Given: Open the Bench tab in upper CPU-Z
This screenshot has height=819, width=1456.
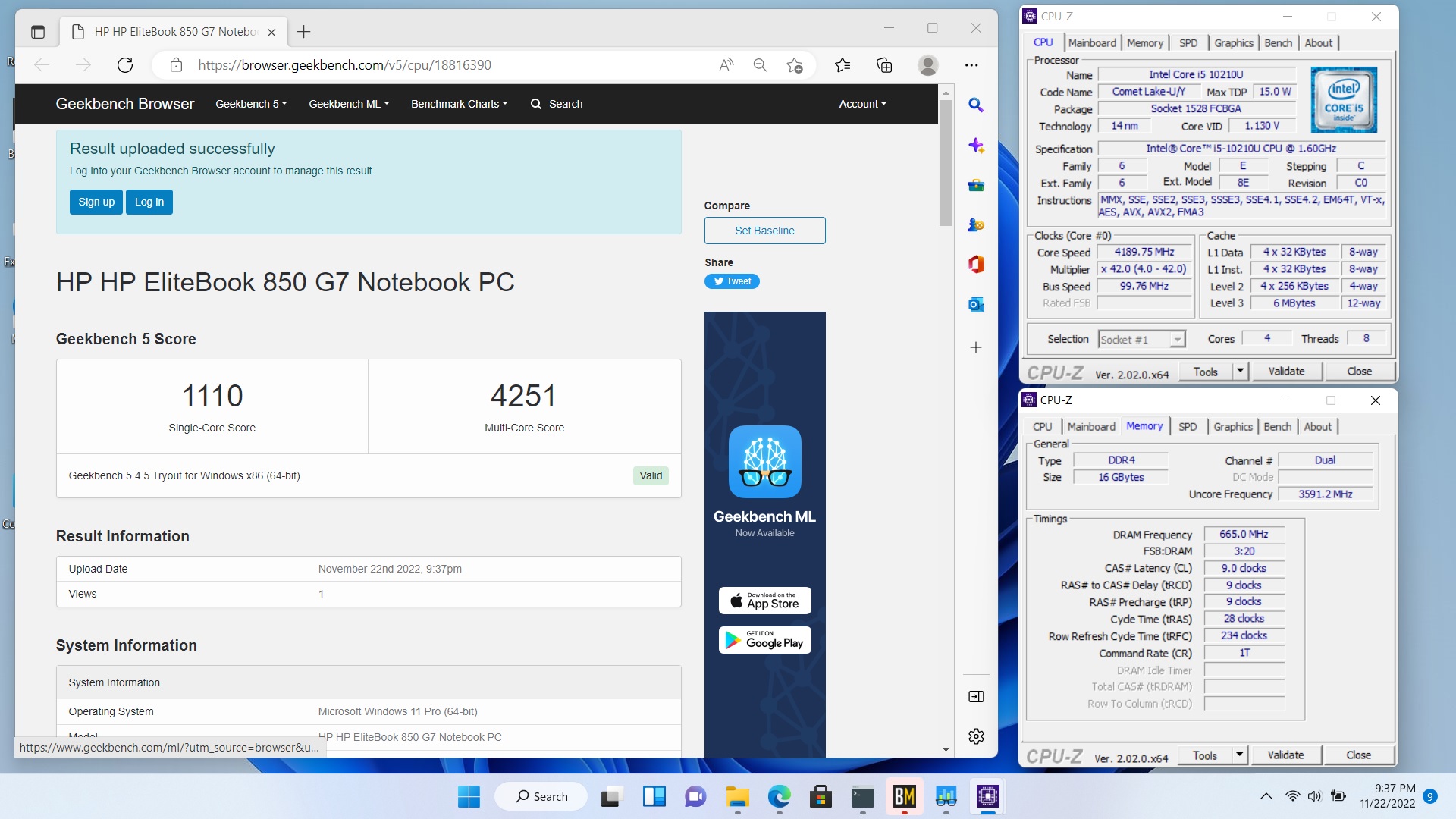Looking at the screenshot, I should (x=1279, y=43).
